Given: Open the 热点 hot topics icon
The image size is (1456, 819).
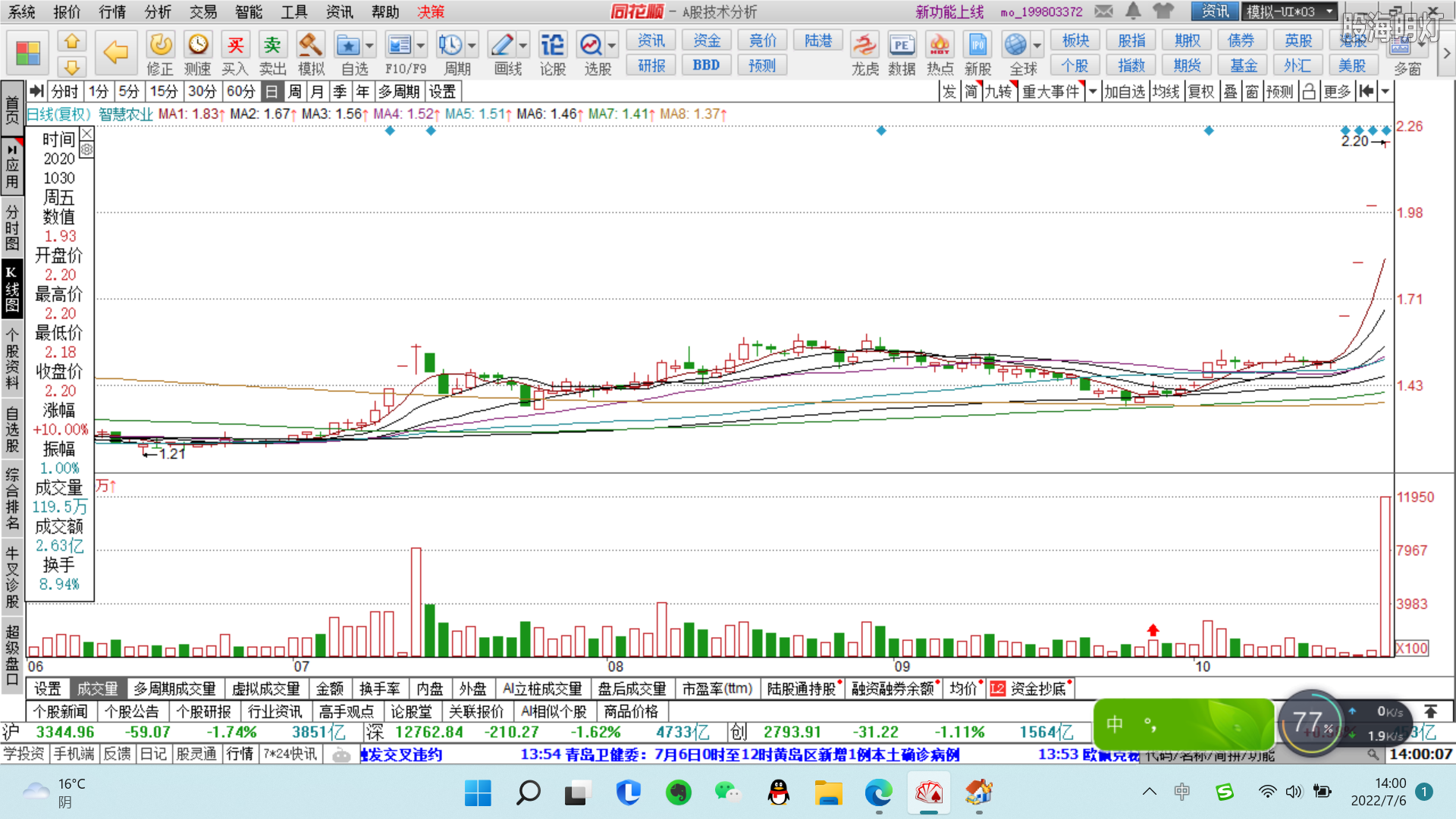Looking at the screenshot, I should pos(940,53).
